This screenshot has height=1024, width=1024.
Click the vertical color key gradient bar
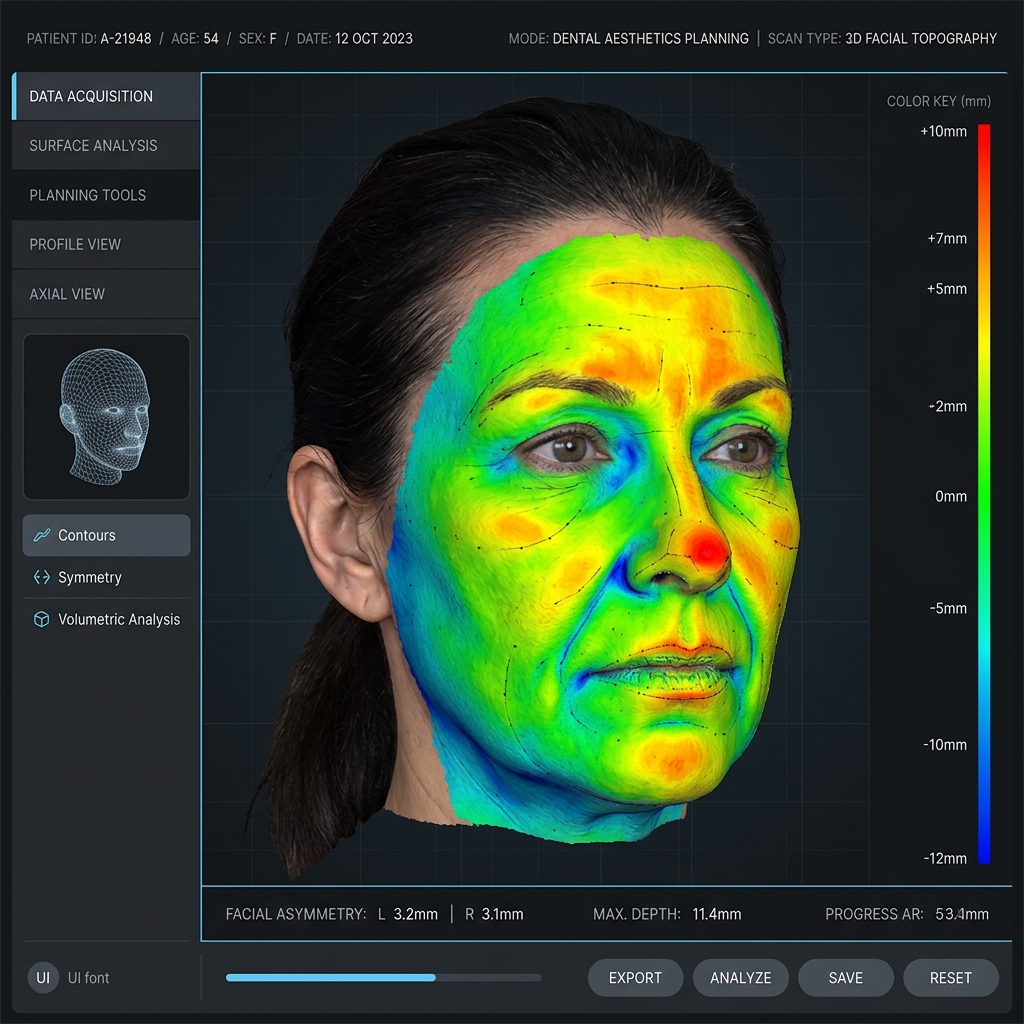pos(984,494)
